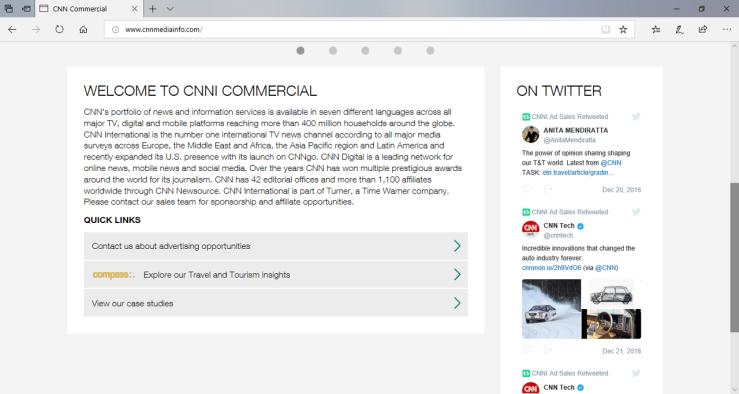739x394 pixels.
Task: Click the scrollbar up arrow
Action: (x=734, y=46)
